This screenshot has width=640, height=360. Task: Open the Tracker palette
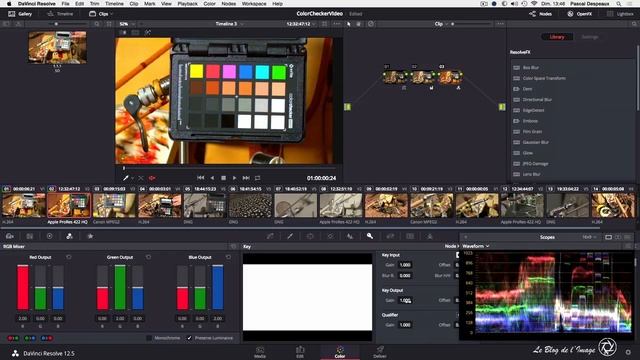[330, 236]
